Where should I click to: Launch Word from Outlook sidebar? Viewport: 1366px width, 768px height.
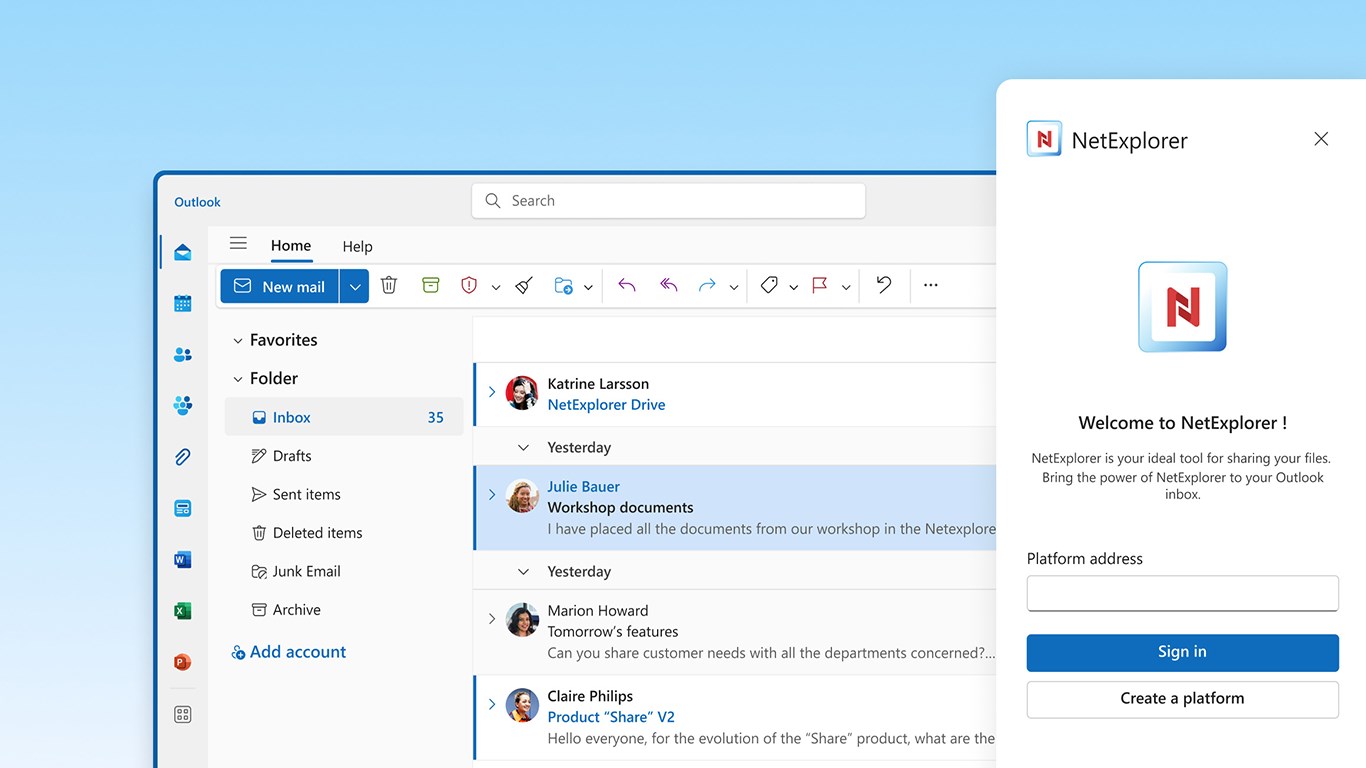point(182,560)
